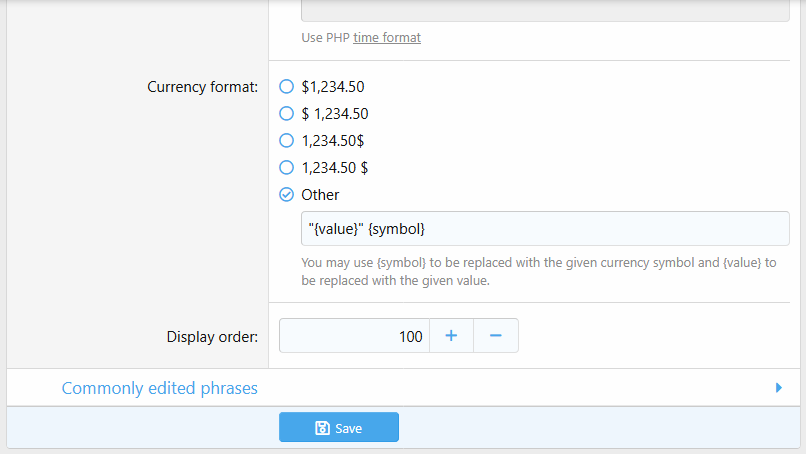
Task: Decrease display order with the minus button
Action: point(495,336)
